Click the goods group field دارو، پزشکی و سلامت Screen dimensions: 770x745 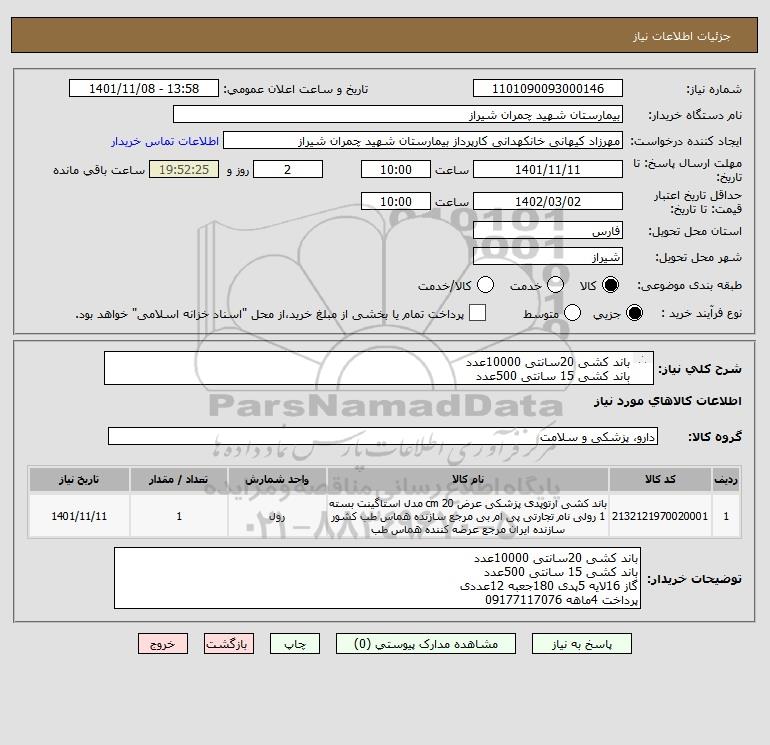coord(383,436)
